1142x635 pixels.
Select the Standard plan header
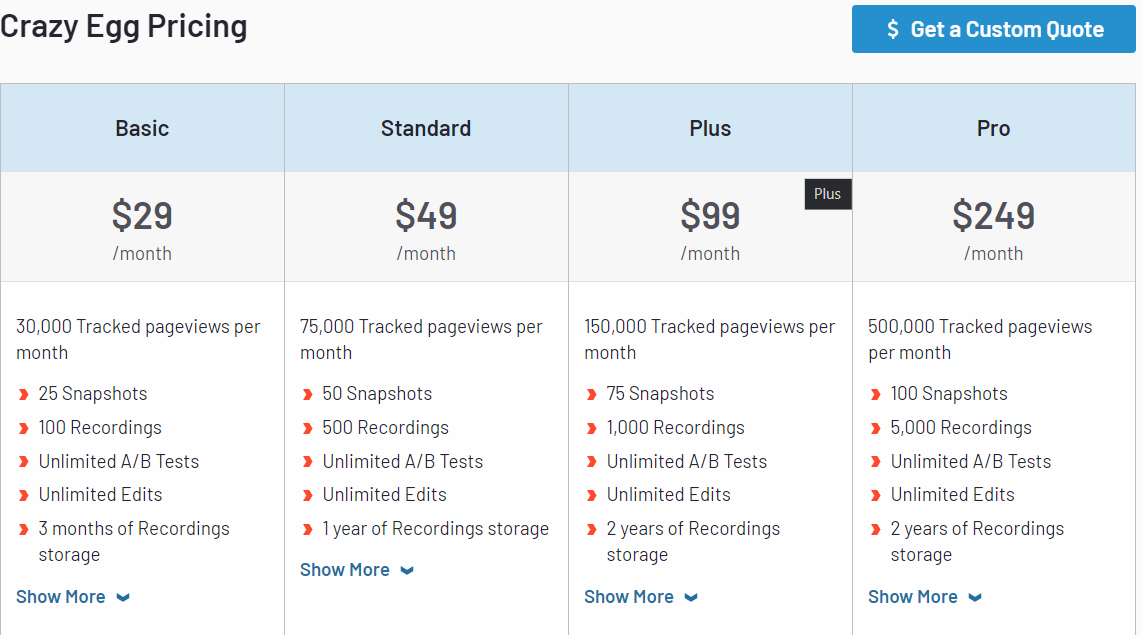click(x=426, y=128)
